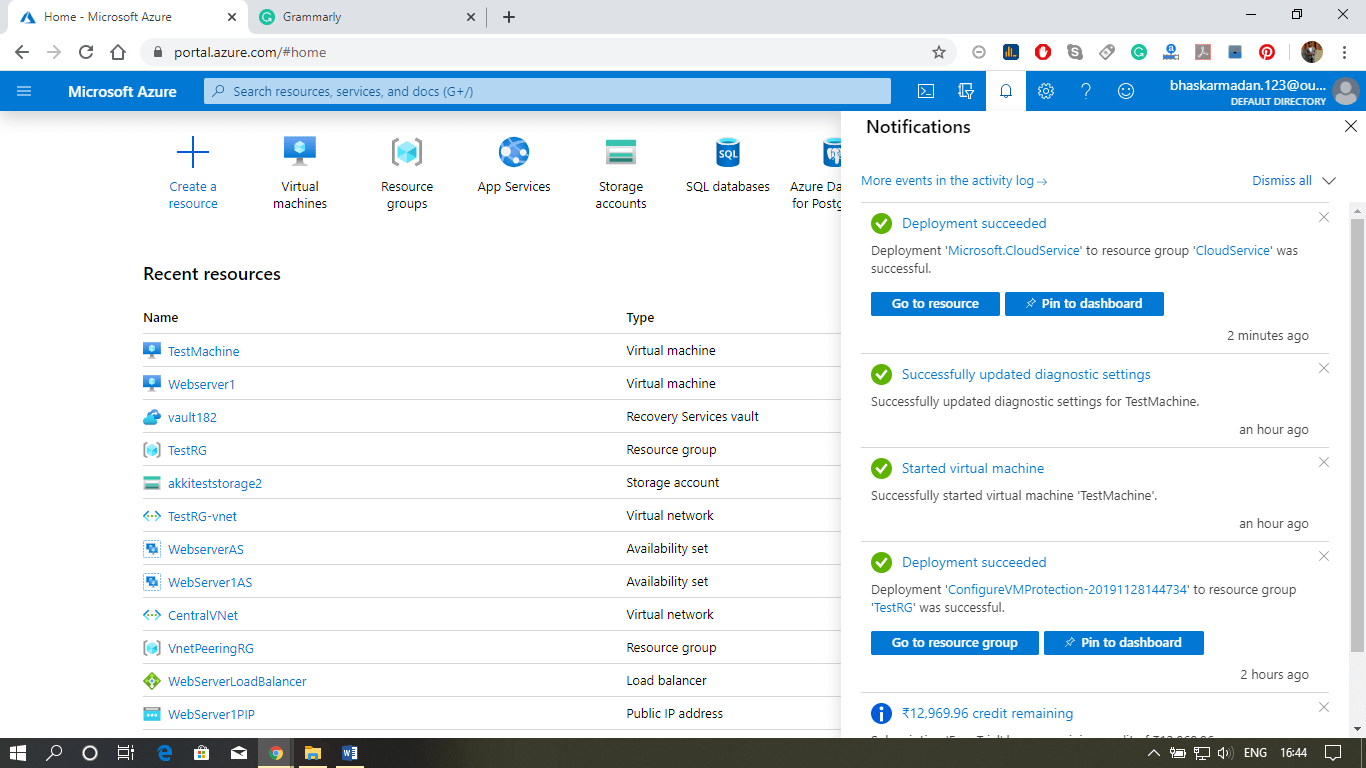Dismiss the CloudService deployment notification

tap(1324, 217)
